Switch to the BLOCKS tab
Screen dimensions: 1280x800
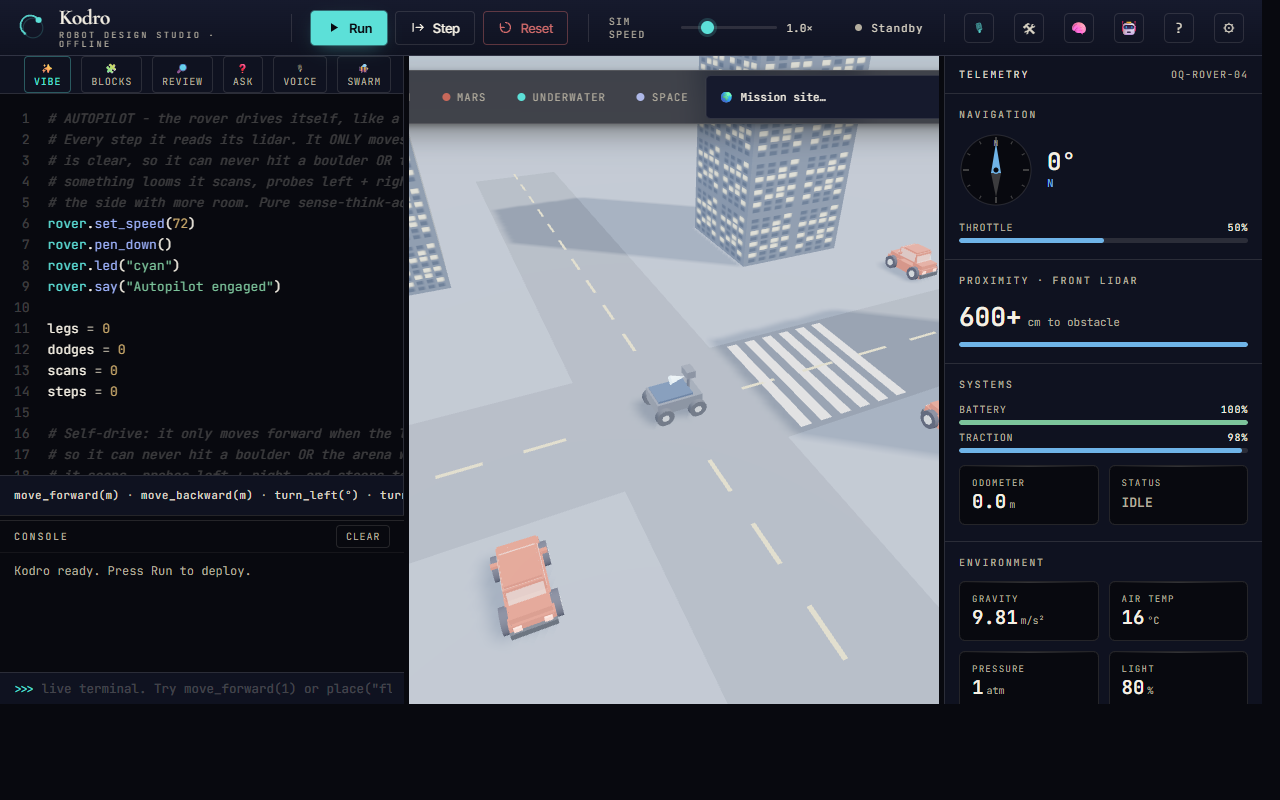click(x=111, y=75)
